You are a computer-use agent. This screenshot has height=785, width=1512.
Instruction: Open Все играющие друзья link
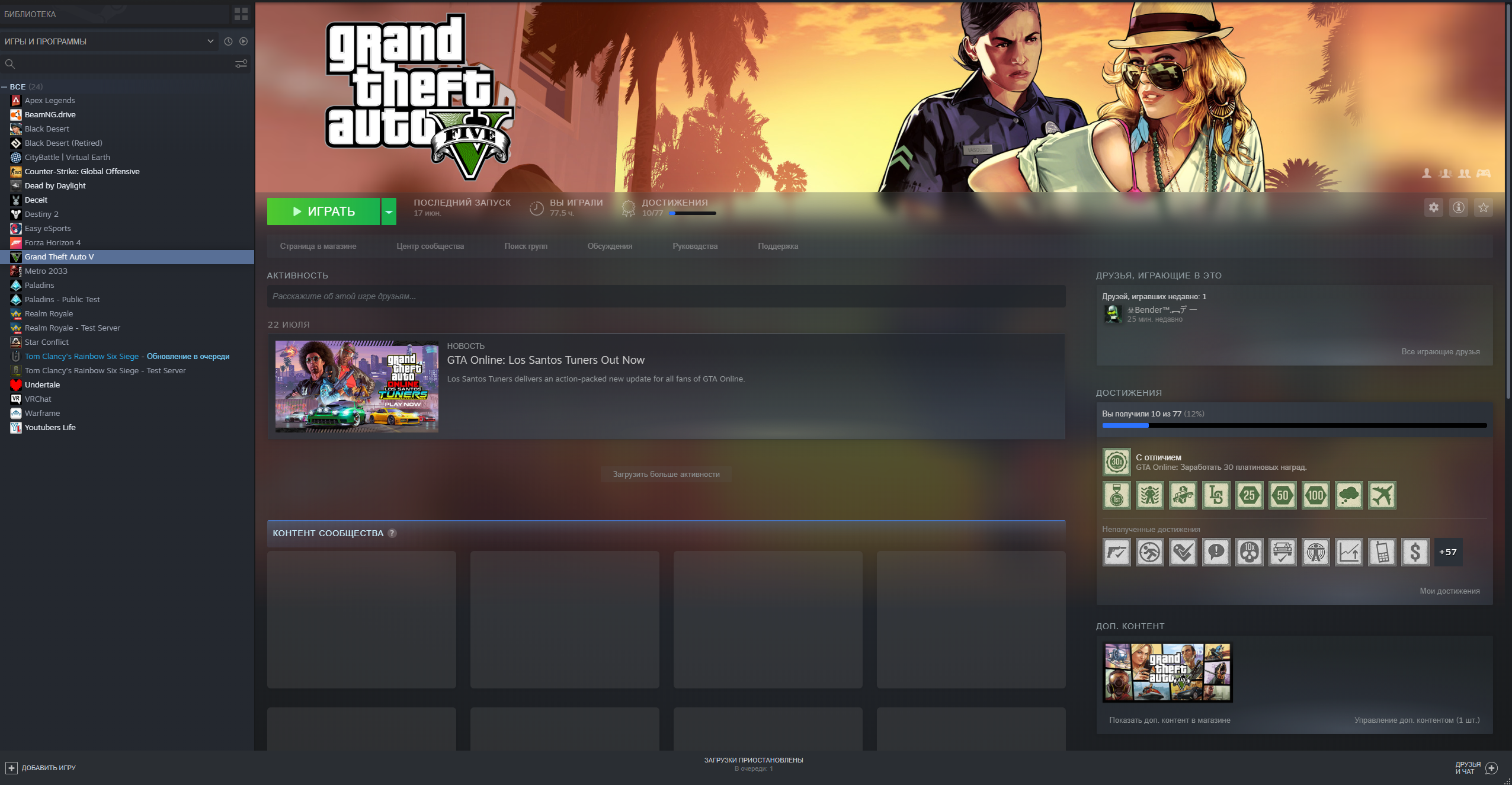click(x=1440, y=351)
